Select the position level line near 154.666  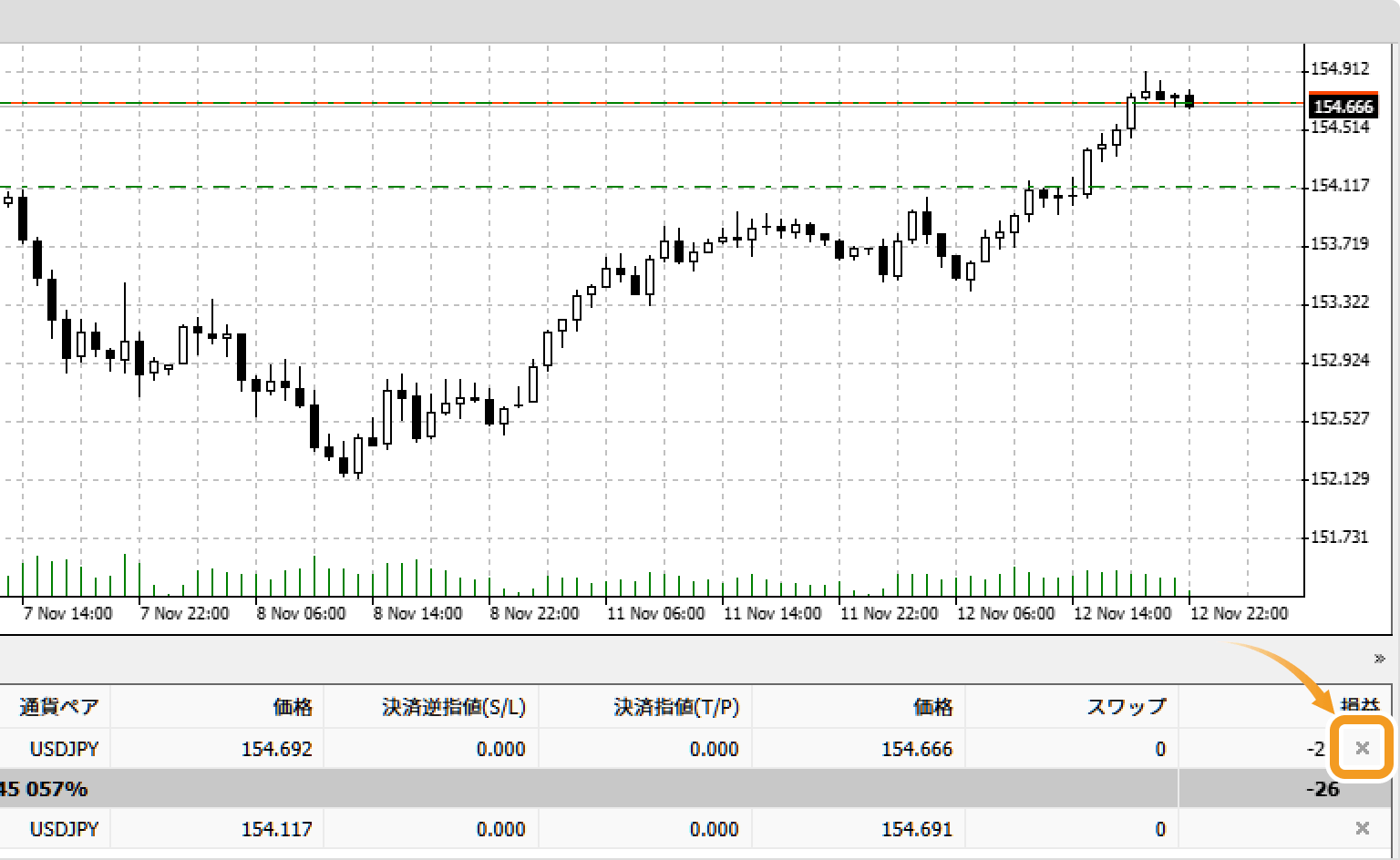pyautogui.click(x=652, y=104)
